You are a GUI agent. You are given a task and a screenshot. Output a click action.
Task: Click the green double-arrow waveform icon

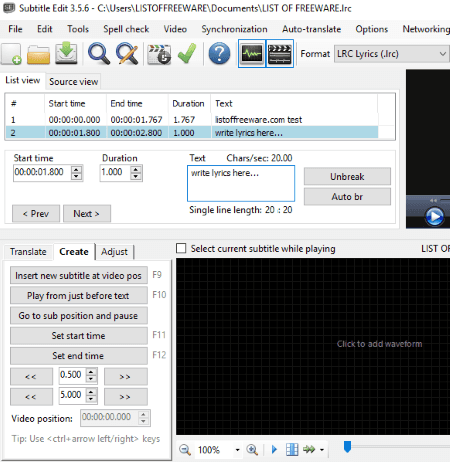(309, 449)
